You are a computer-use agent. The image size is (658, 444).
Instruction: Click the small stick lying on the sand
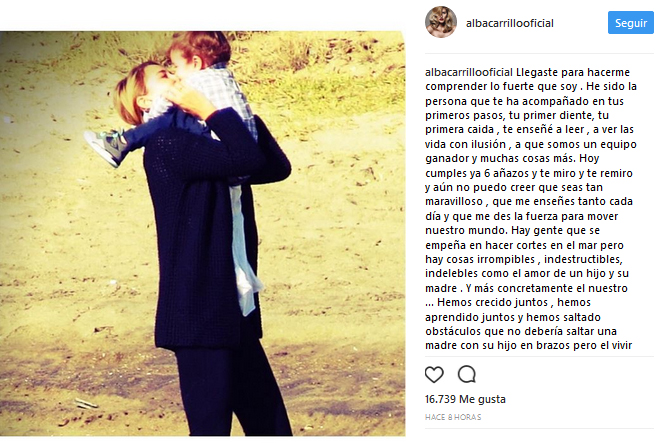[86, 404]
